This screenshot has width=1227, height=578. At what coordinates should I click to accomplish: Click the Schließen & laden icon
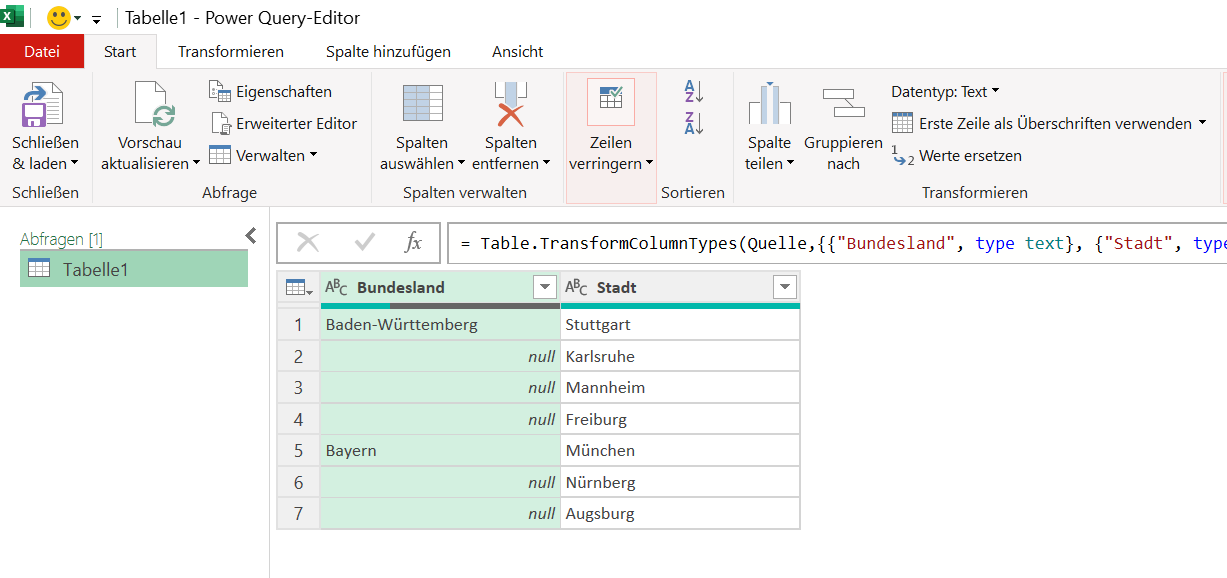[44, 105]
